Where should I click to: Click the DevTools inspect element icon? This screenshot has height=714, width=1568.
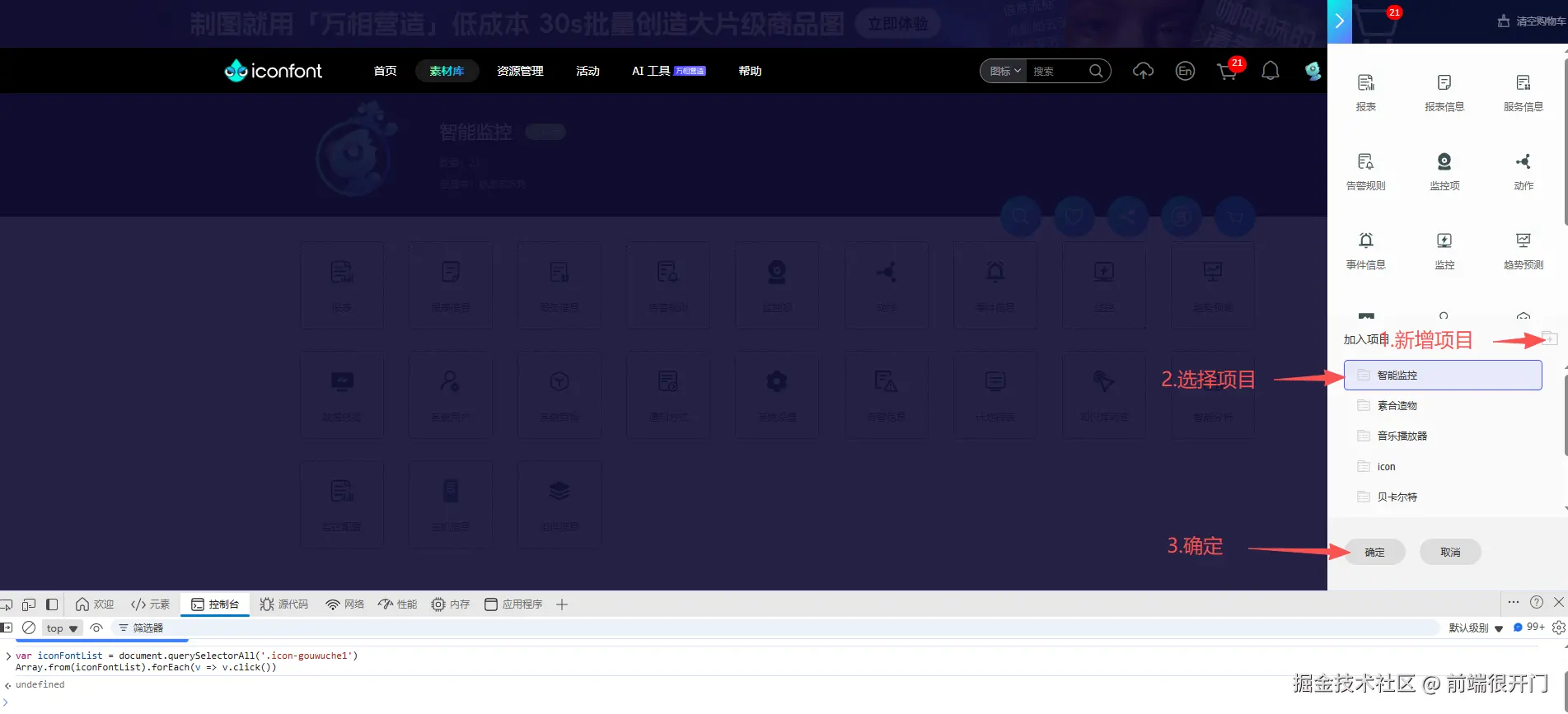tap(7, 604)
